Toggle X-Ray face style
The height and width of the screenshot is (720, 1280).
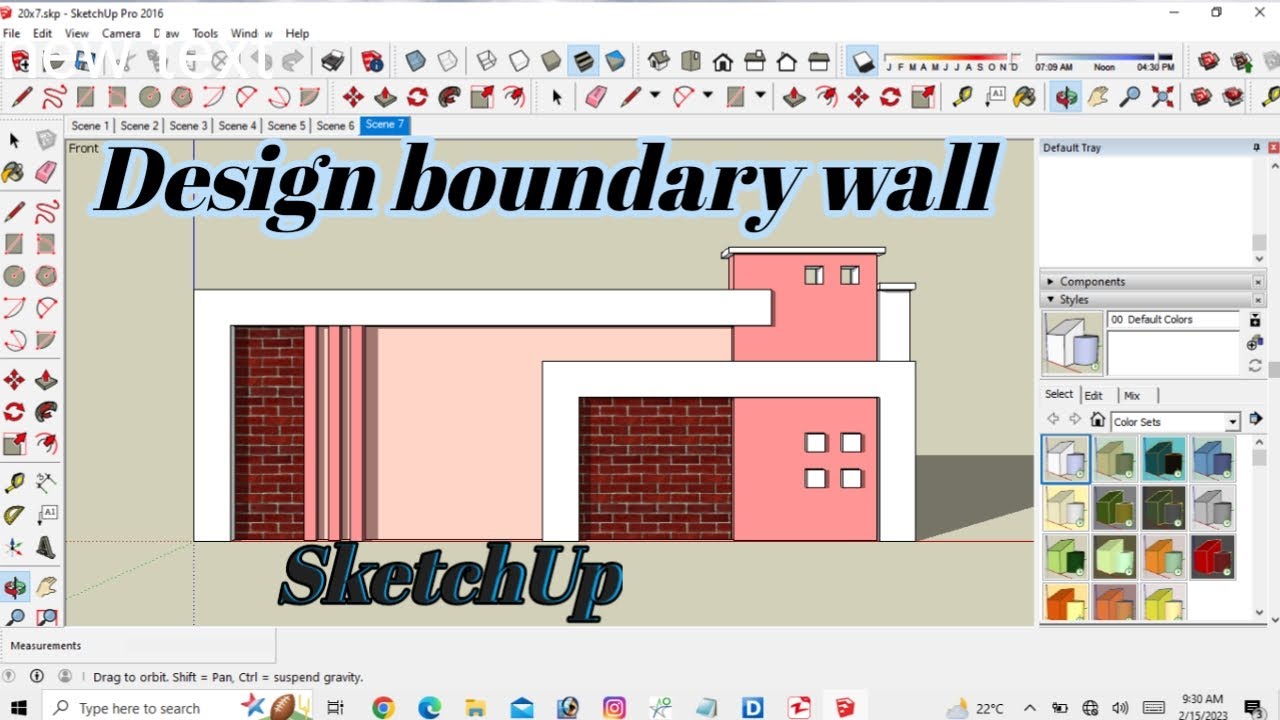coord(415,61)
